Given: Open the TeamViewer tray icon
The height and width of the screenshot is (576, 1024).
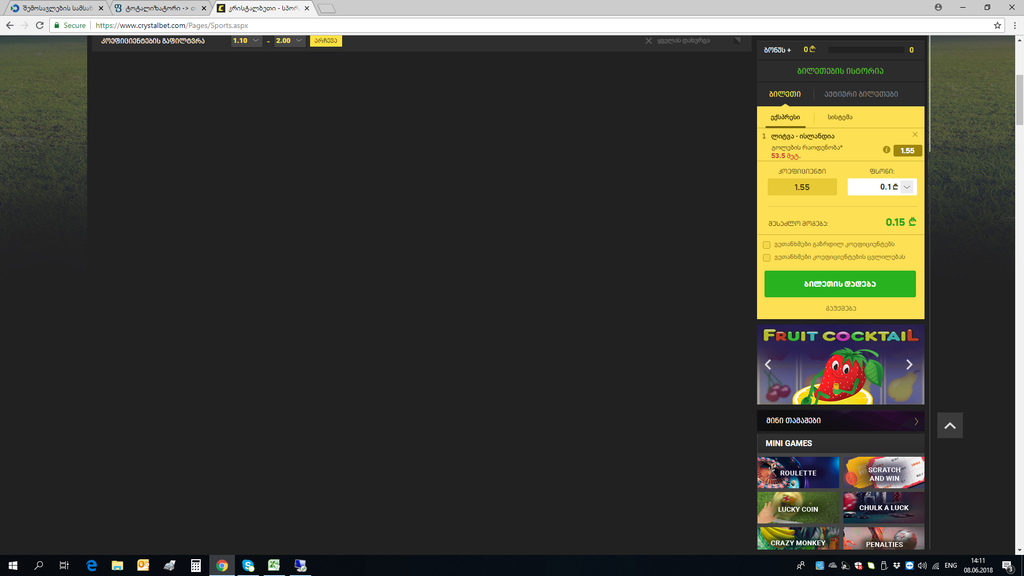Looking at the screenshot, I should (x=909, y=566).
